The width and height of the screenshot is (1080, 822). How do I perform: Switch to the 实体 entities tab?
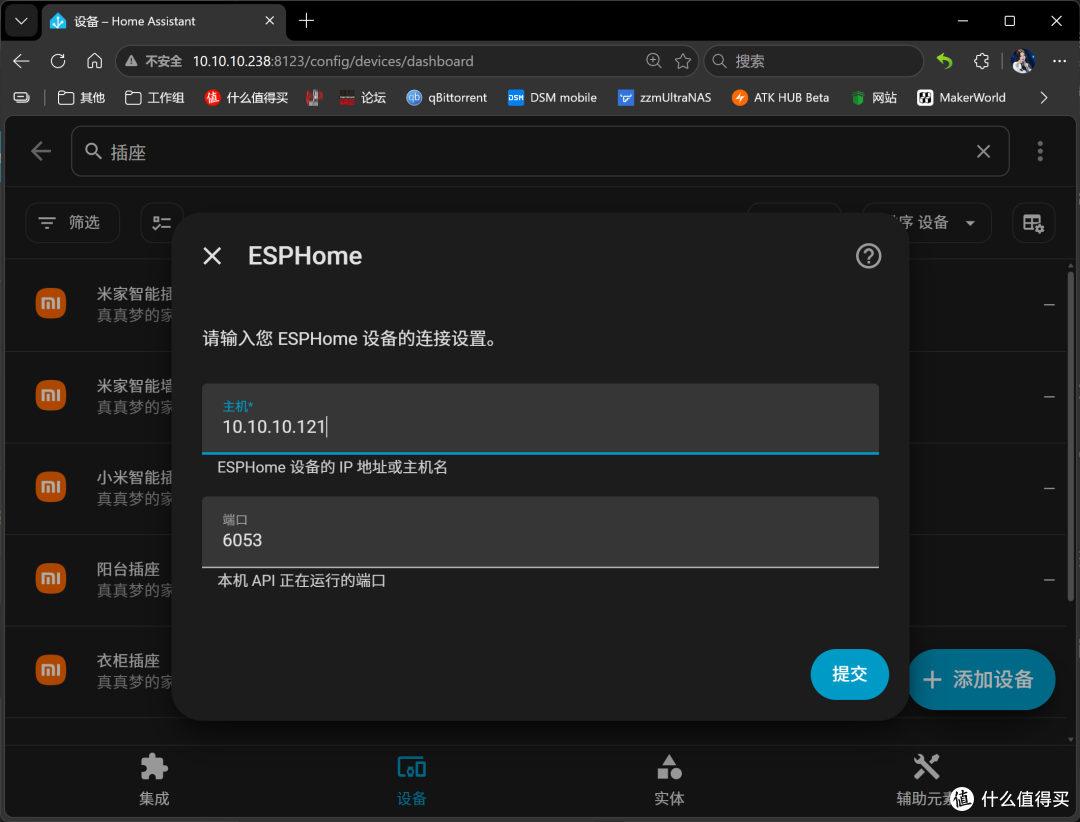tap(669, 781)
